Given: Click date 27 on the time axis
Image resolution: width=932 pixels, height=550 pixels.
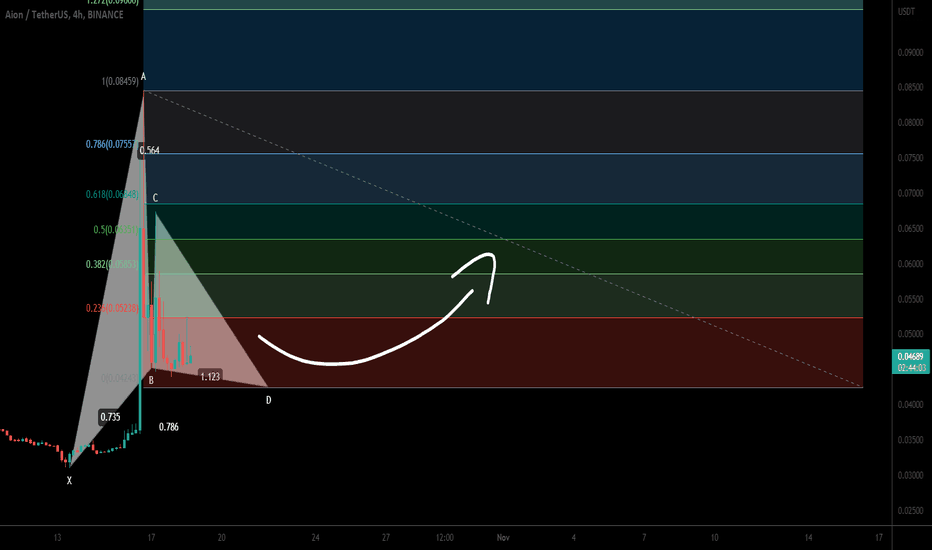Looking at the screenshot, I should [386, 538].
